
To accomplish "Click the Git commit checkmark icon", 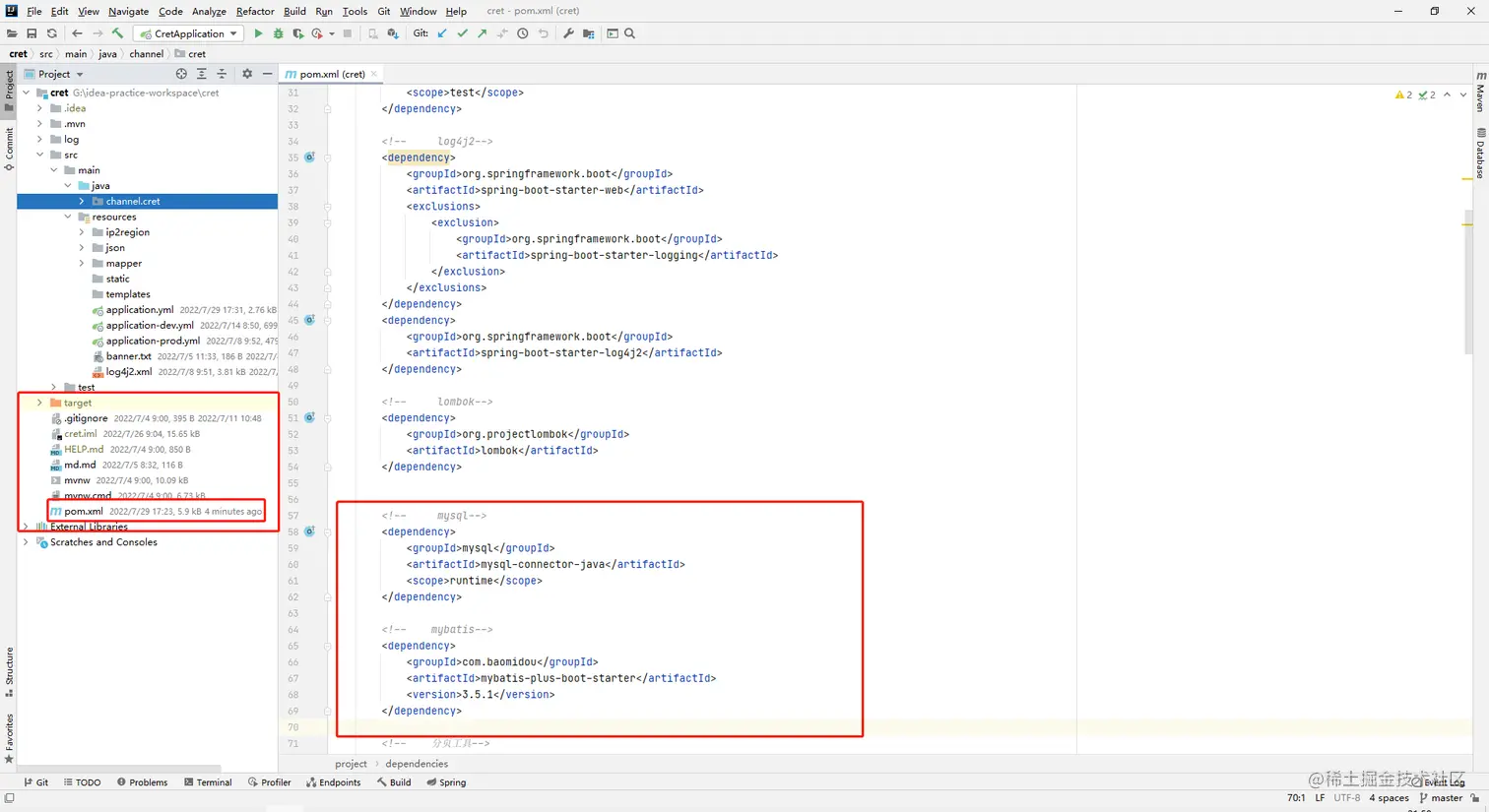I will click(x=462, y=33).
